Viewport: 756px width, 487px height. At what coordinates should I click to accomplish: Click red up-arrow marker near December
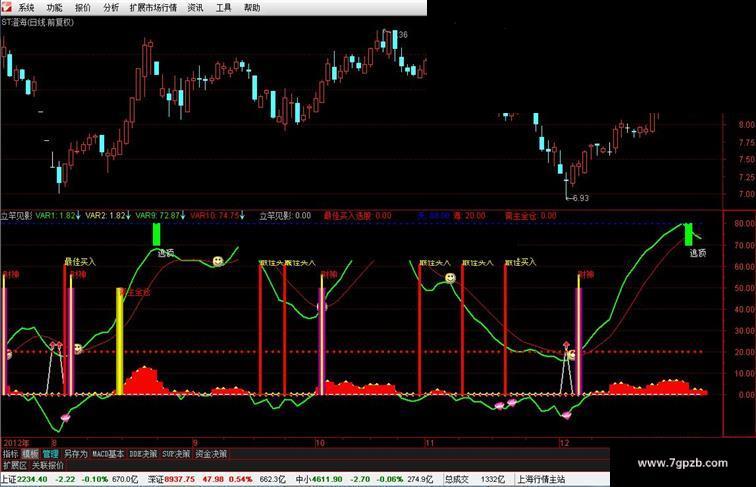click(567, 345)
